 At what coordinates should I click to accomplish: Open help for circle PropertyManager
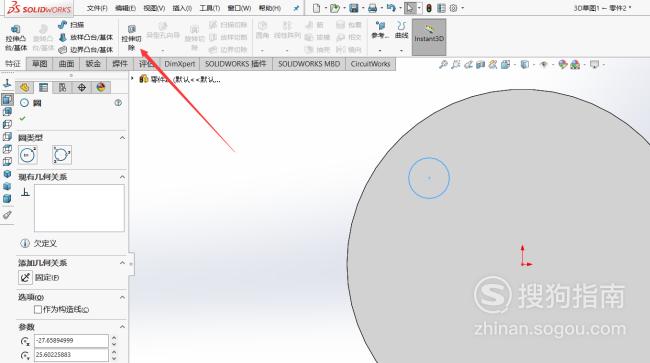(x=118, y=102)
